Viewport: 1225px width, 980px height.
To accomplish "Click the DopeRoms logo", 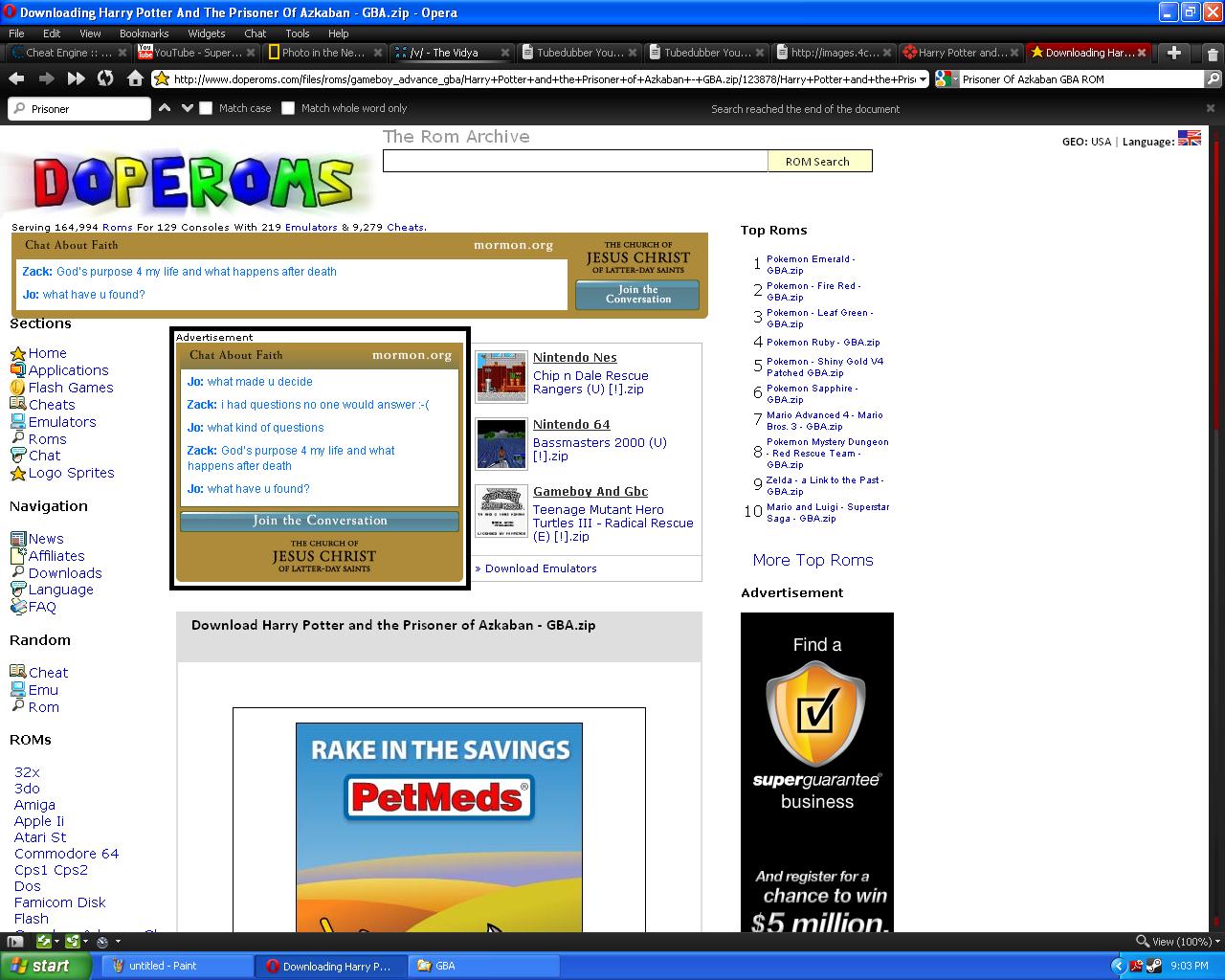I will tap(192, 182).
